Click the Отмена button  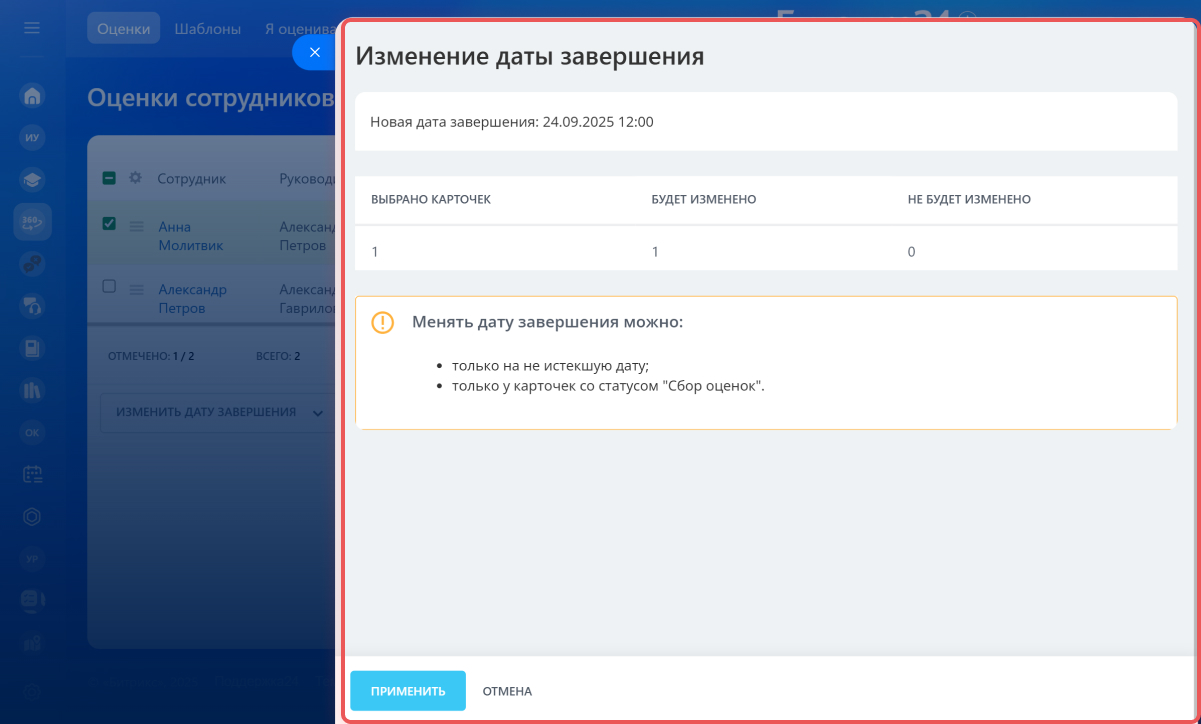[507, 691]
